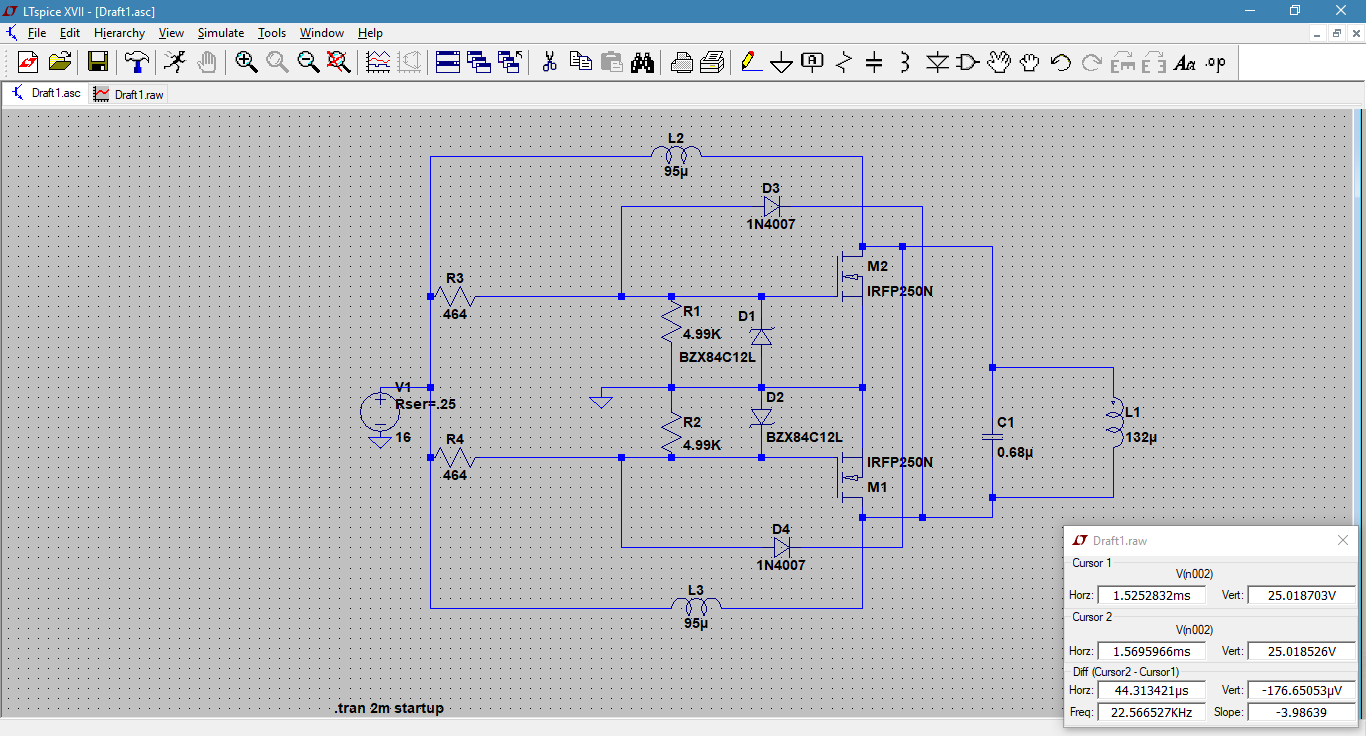
Task: Click the D4 1N4007 diode label
Action: click(781, 565)
